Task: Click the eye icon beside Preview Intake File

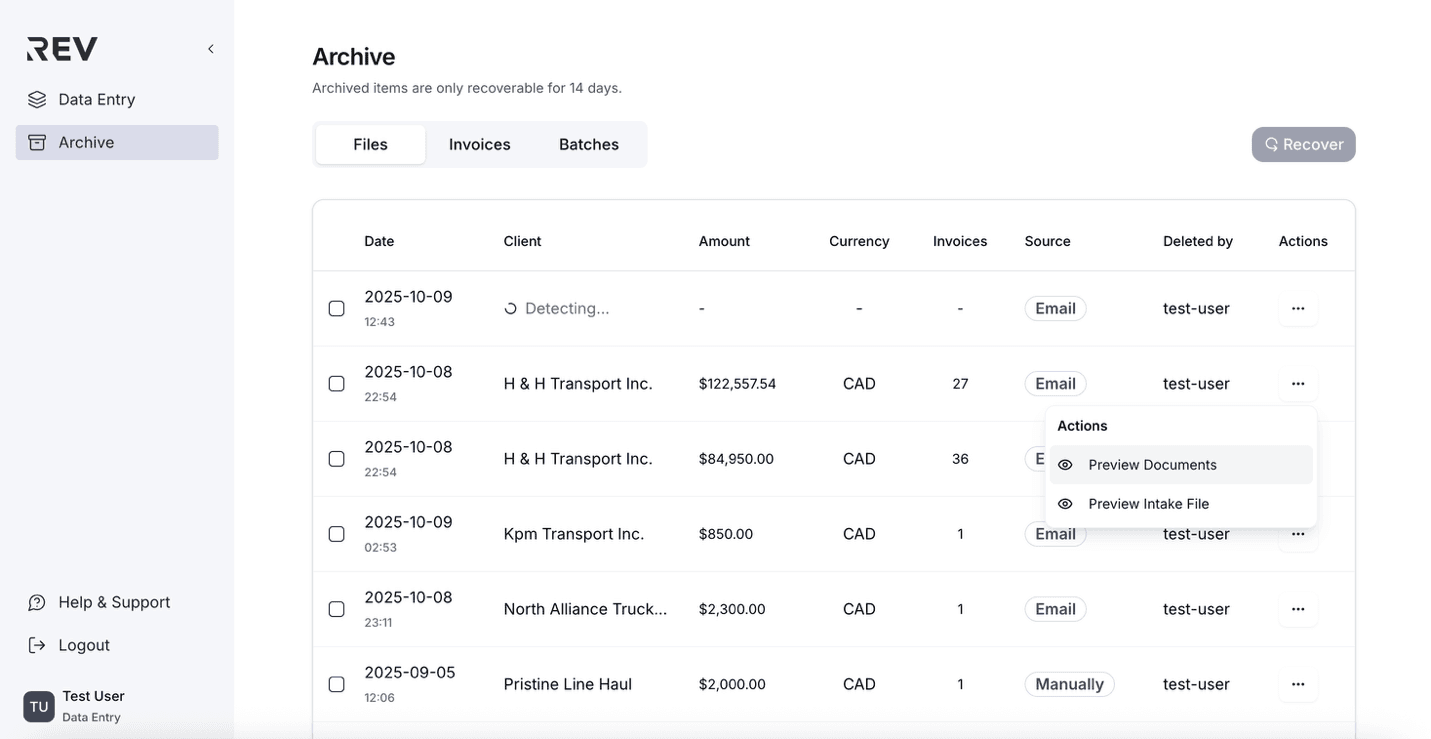Action: point(1064,503)
